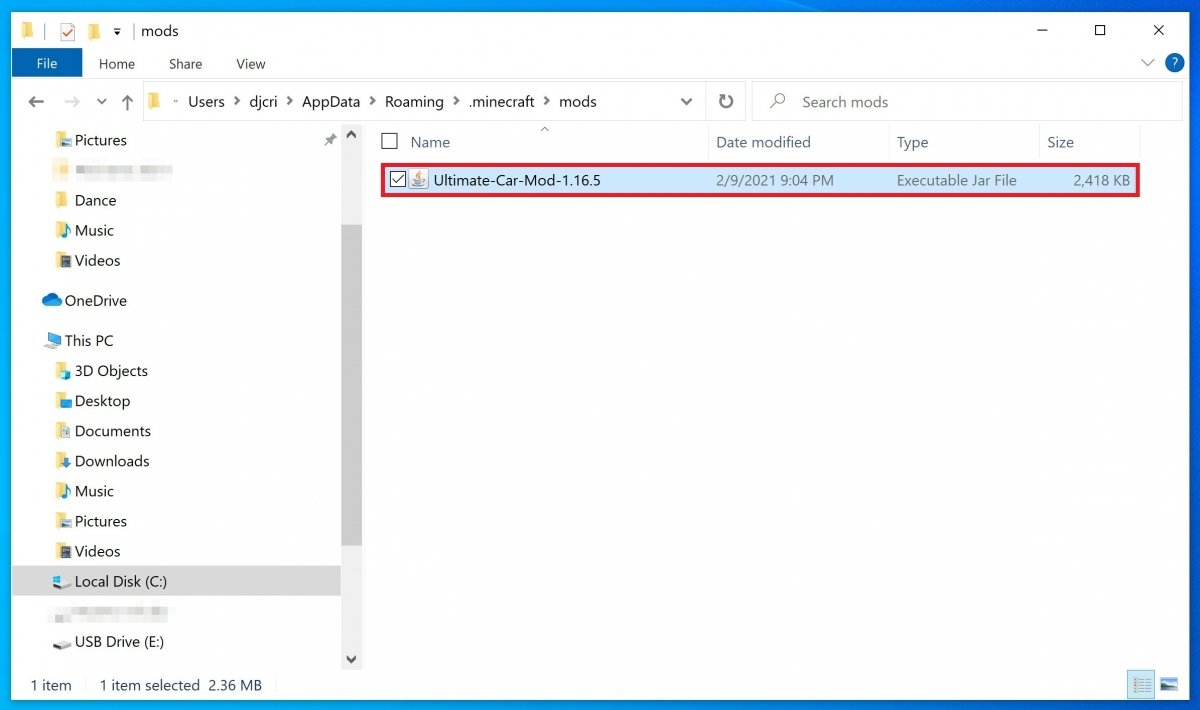Click the AppData breadcrumb segment

[331, 101]
